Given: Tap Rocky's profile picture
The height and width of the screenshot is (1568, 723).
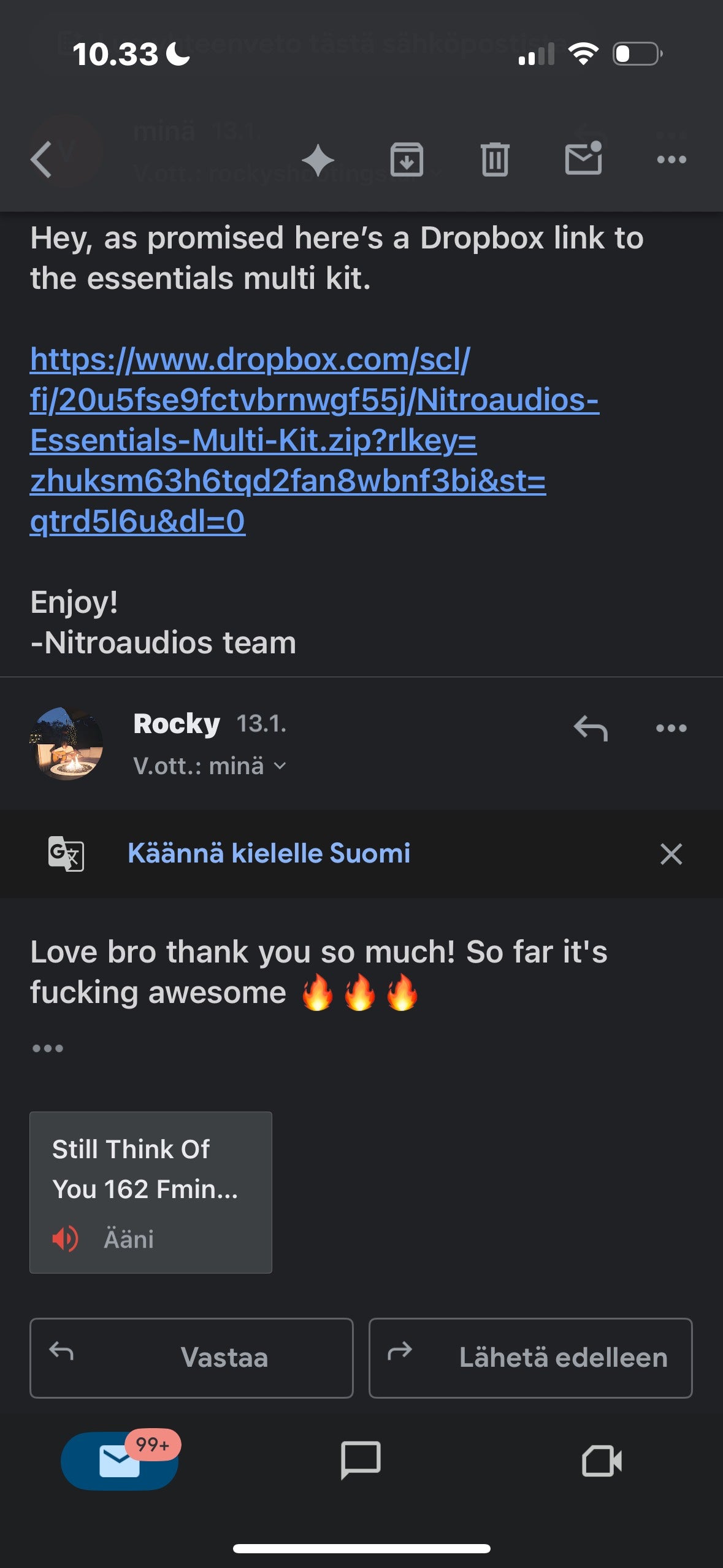Looking at the screenshot, I should 66,744.
